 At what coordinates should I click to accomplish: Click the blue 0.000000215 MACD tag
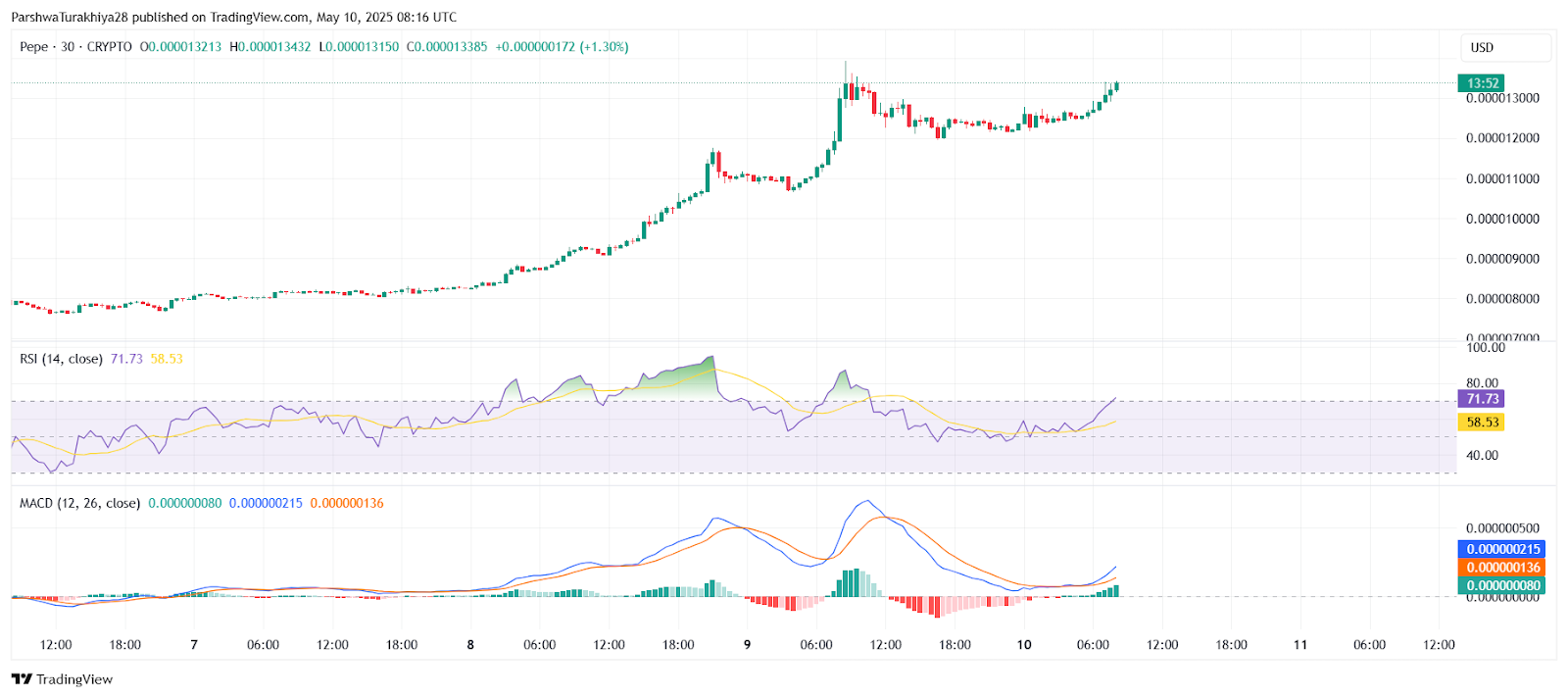click(x=1502, y=549)
